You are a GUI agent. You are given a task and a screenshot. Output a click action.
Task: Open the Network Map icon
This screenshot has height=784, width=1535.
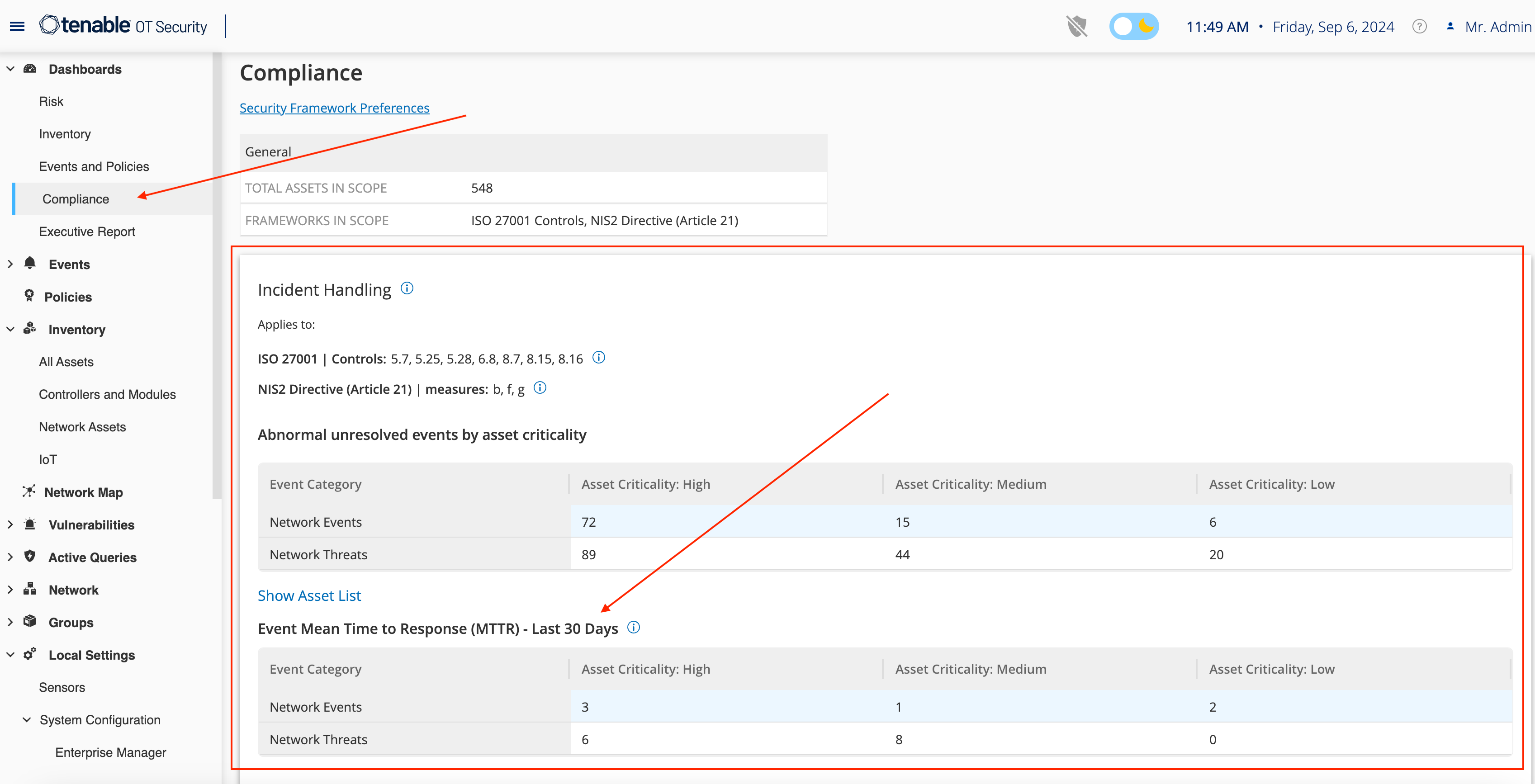(x=29, y=491)
